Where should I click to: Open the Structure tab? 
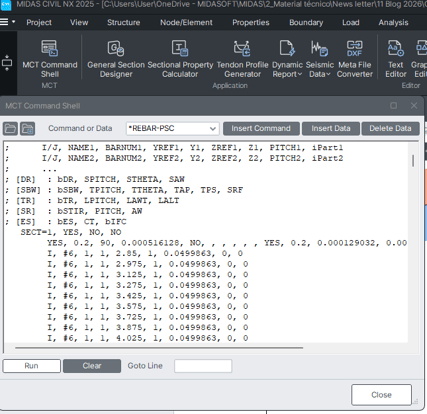click(x=124, y=22)
